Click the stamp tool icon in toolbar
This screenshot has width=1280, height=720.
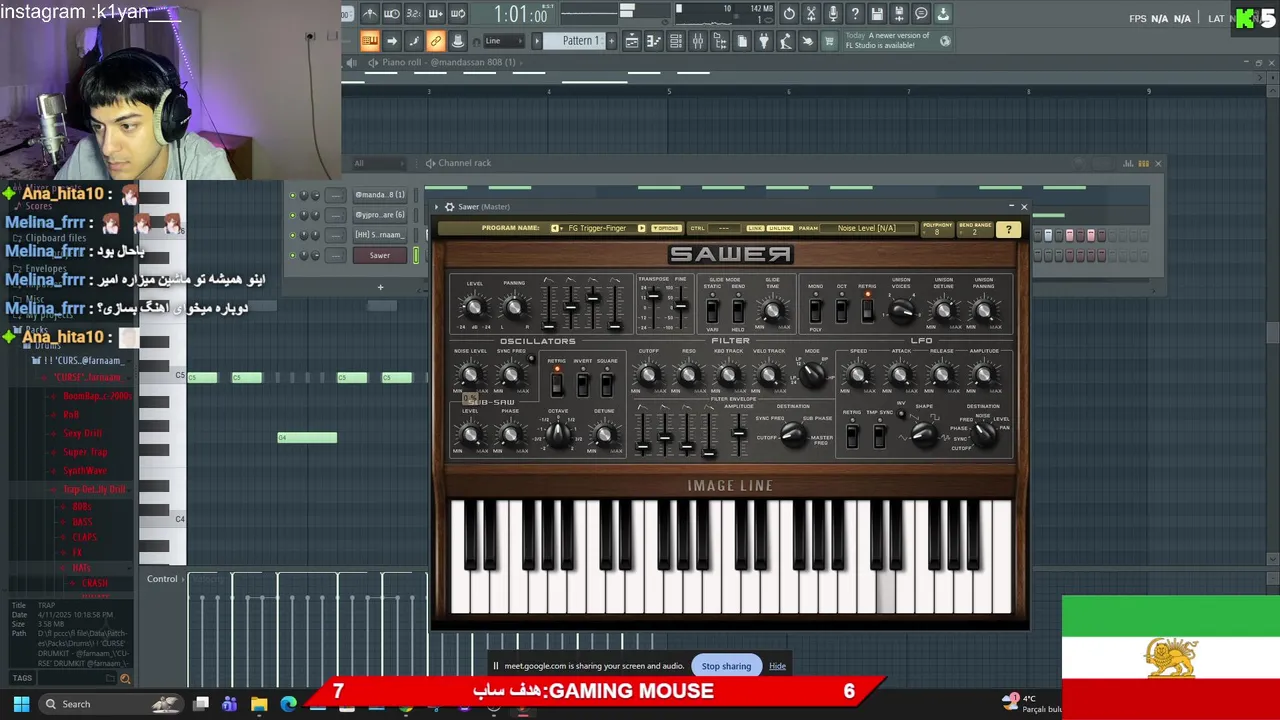click(x=457, y=41)
